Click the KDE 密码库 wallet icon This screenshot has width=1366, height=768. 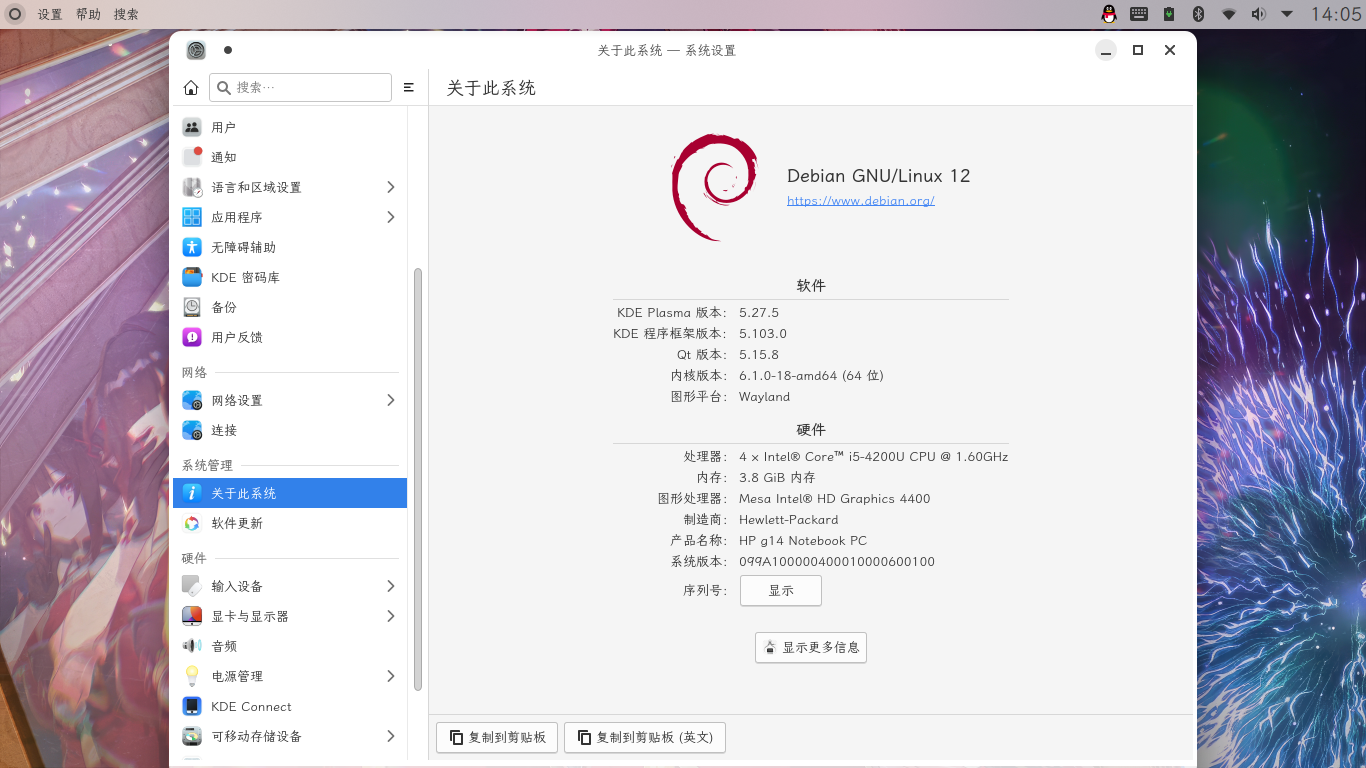(192, 277)
